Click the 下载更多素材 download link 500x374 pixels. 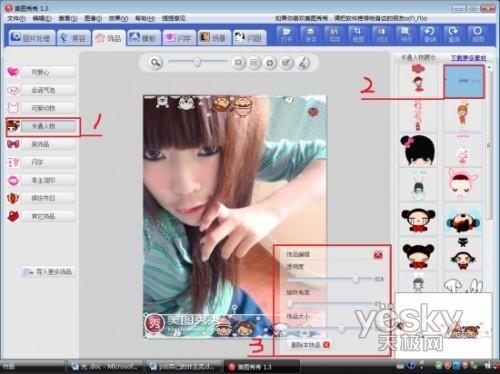[469, 58]
